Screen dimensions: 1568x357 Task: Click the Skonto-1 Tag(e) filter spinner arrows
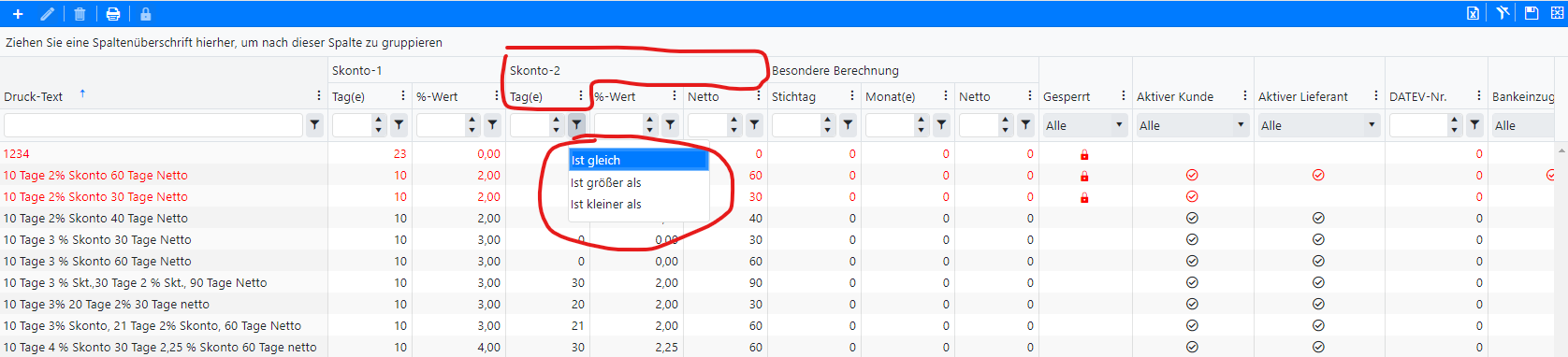[379, 124]
